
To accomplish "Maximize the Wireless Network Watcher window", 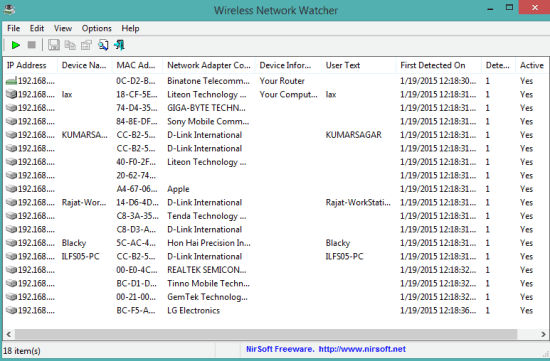I will 509,8.
